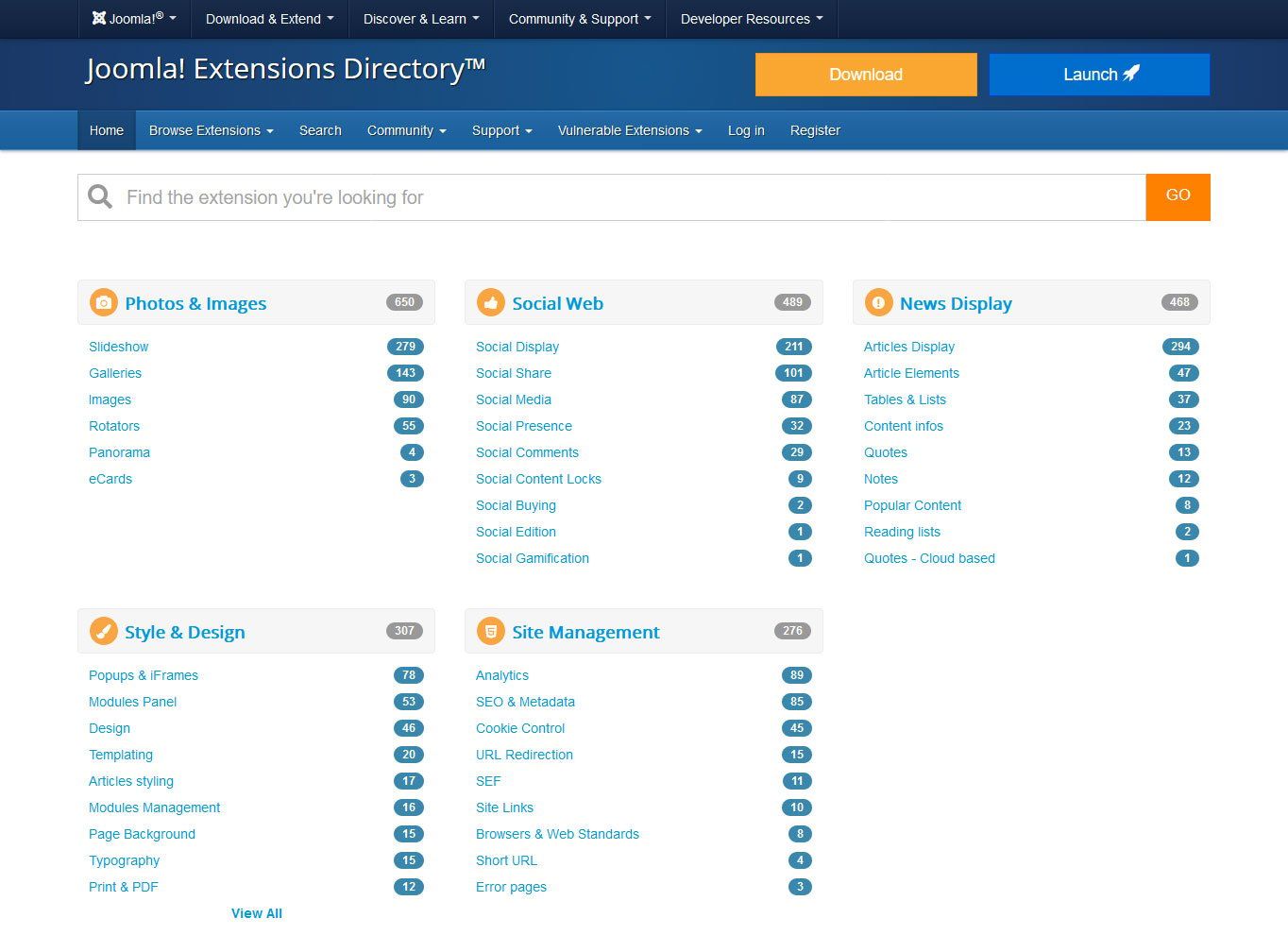Open the Developer Resources dropdown
The width and height of the screenshot is (1288, 935).
pyautogui.click(x=752, y=18)
